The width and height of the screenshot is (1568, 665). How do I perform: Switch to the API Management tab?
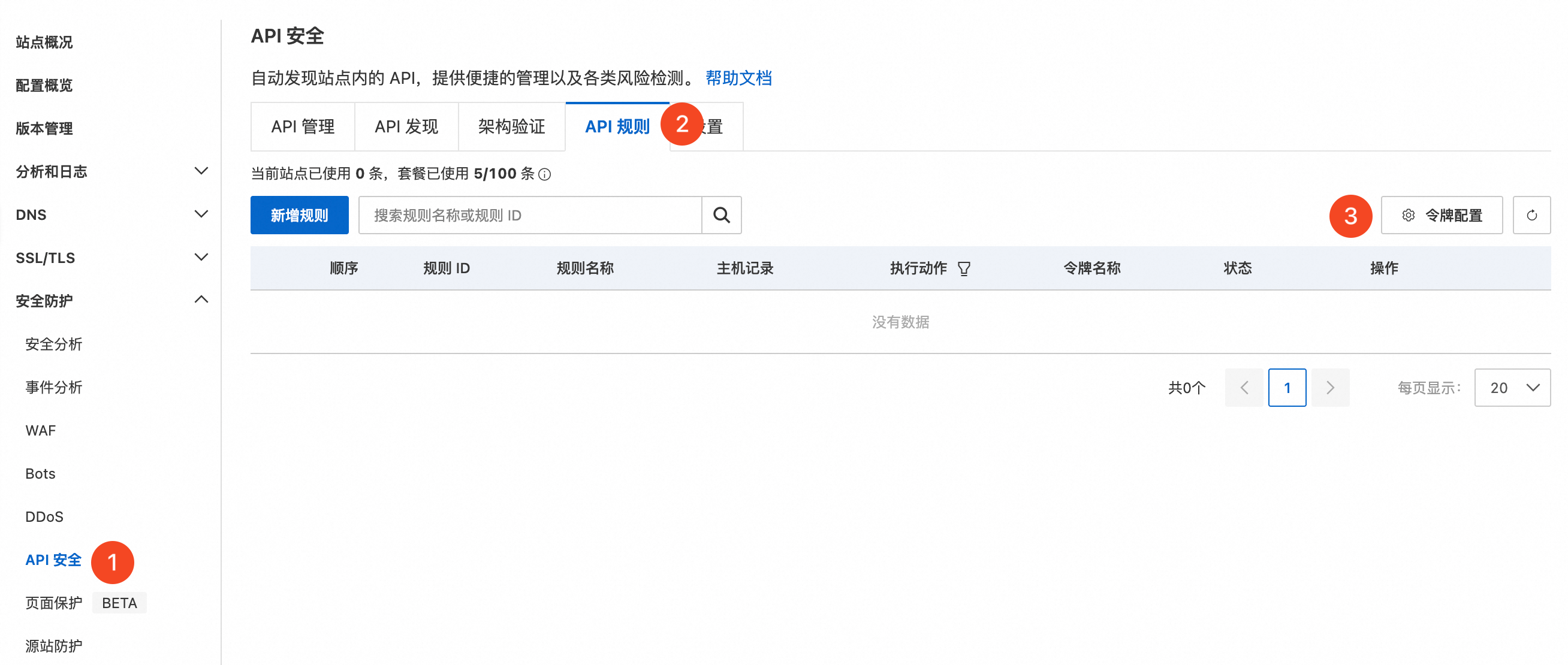(x=303, y=126)
